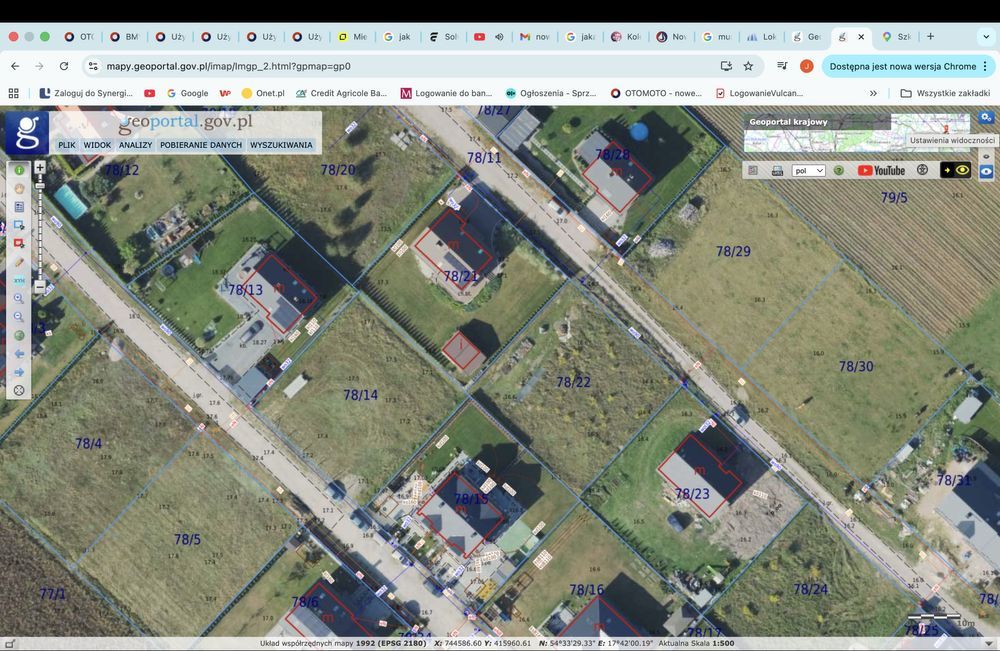Image resolution: width=1000 pixels, height=651 pixels.
Task: Go back in browser history
Action: [x=15, y=66]
